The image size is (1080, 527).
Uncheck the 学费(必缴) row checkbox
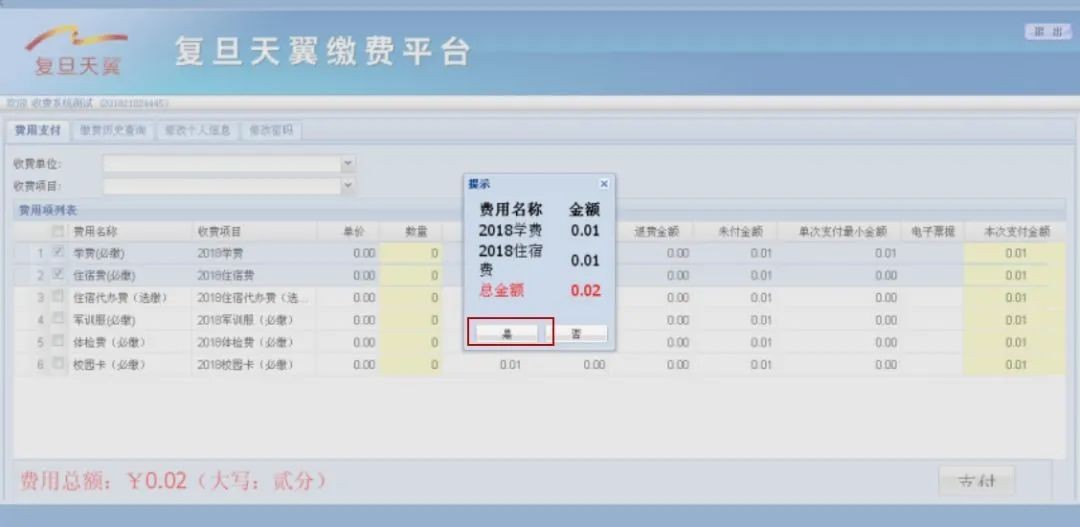pyautogui.click(x=57, y=253)
